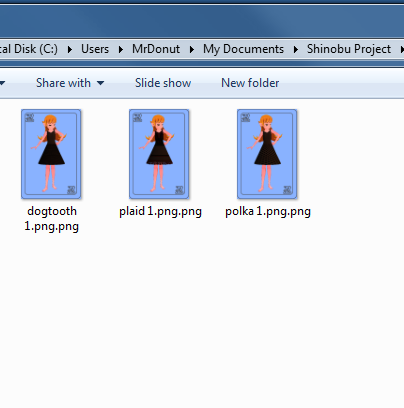Click the plaid 1.png.png file name label
Image resolution: width=404 pixels, height=408 pixels.
pyautogui.click(x=160, y=212)
